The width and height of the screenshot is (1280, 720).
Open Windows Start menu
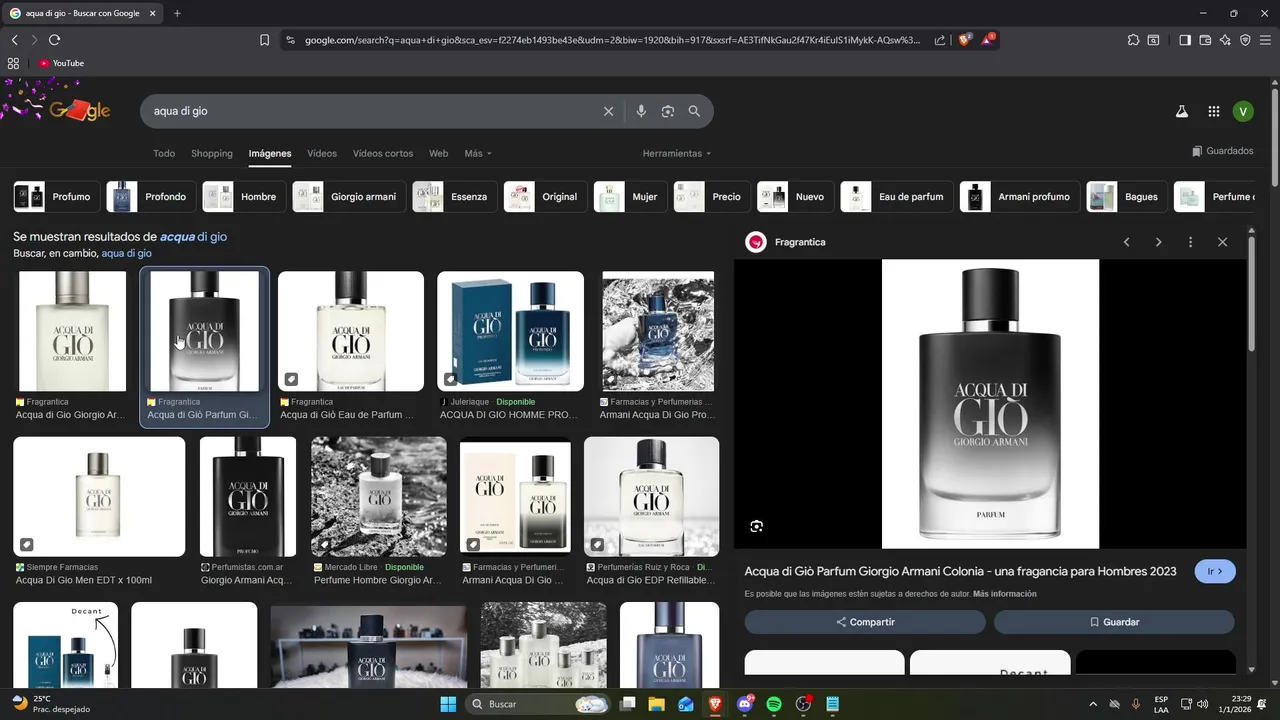pos(448,704)
